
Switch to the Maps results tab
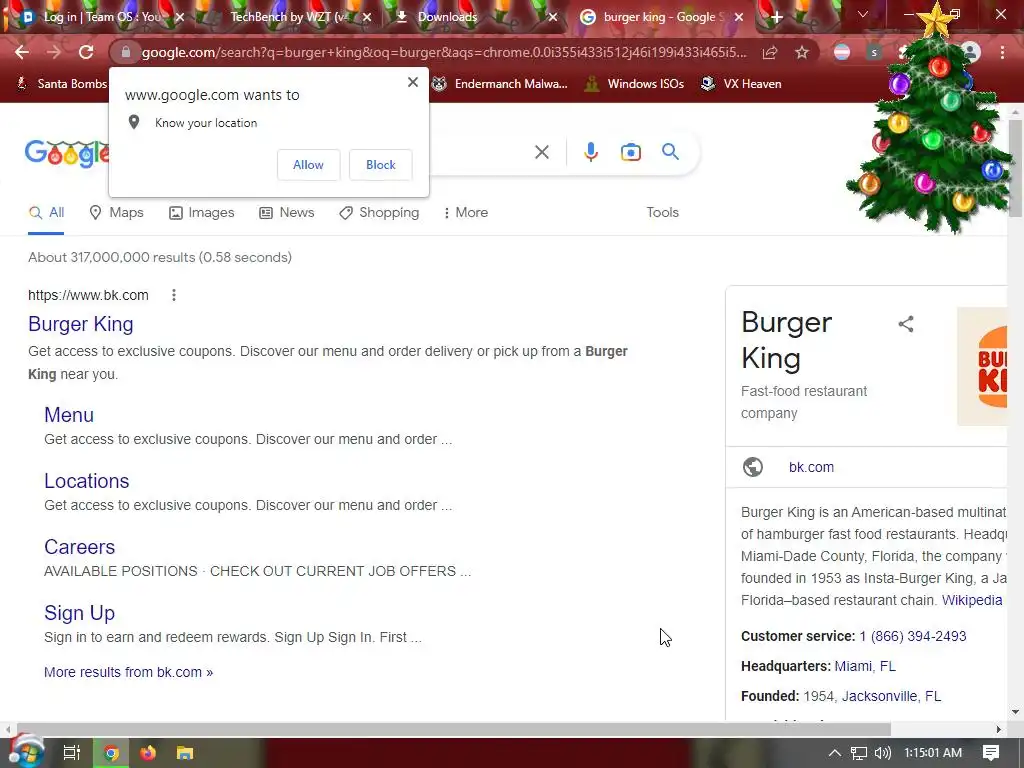coord(116,212)
